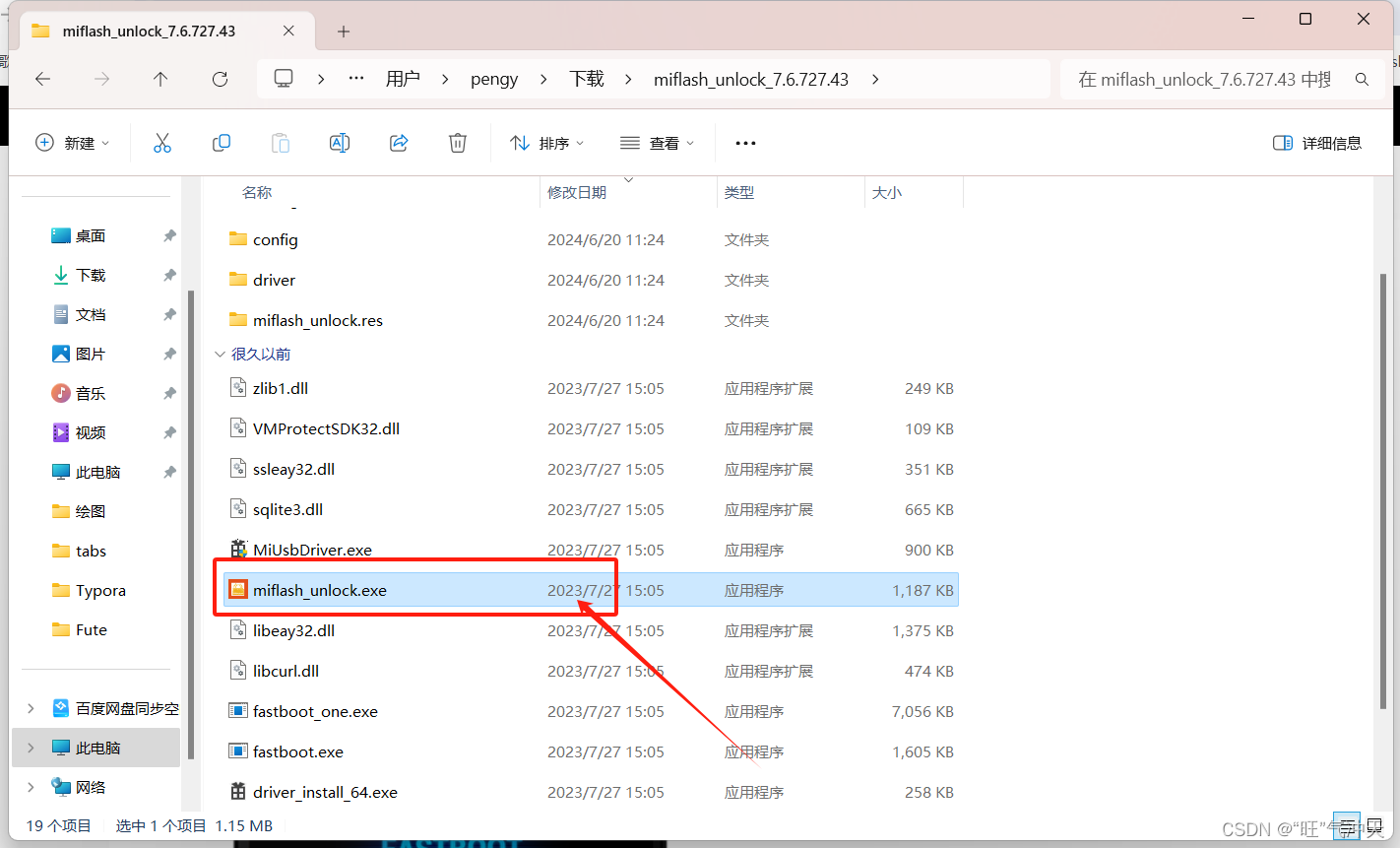Screen dimensions: 1400x848
Task: Refresh the current folder view
Action: [220, 79]
